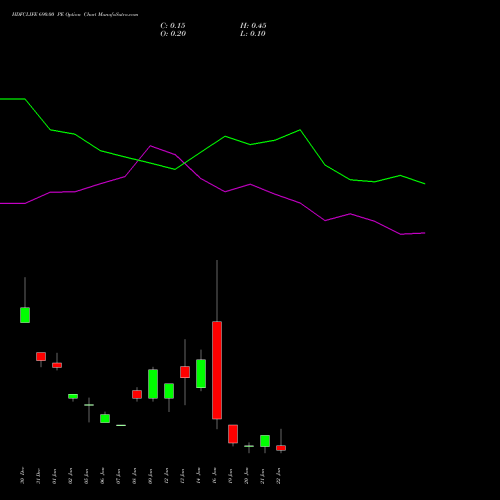Click the '12 Jan' date label
Viewport: 500px width, 500px height.
point(167,476)
